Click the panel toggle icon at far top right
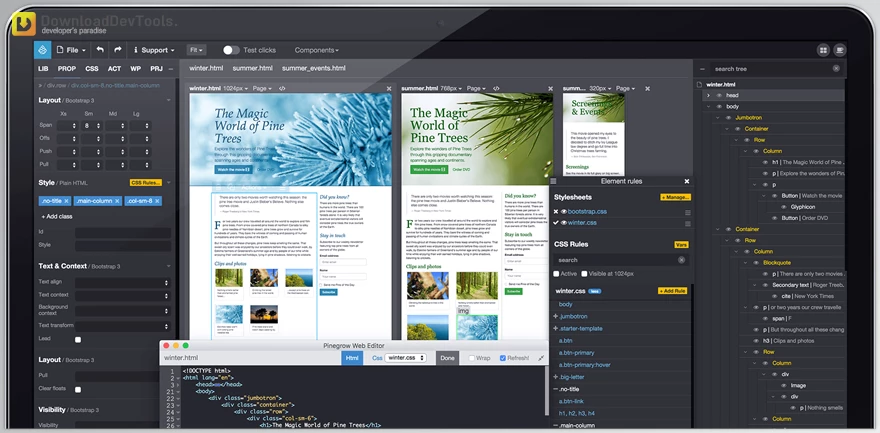The image size is (880, 433). 840,50
